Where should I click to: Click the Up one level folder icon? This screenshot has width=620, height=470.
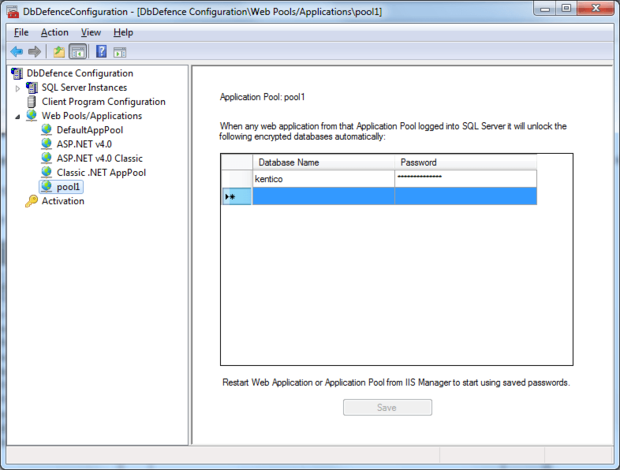(x=59, y=51)
